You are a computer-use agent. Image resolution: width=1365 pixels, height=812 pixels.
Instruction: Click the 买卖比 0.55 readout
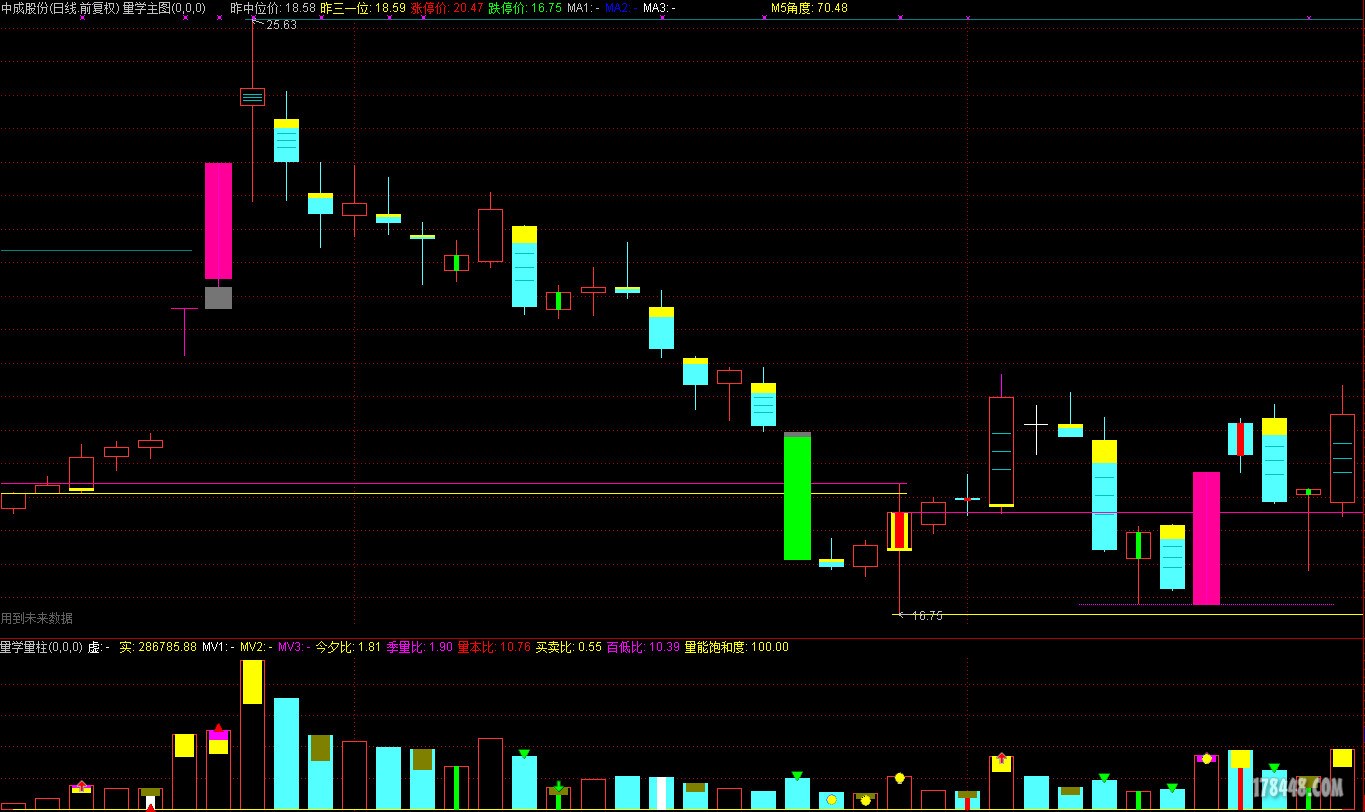click(x=568, y=648)
